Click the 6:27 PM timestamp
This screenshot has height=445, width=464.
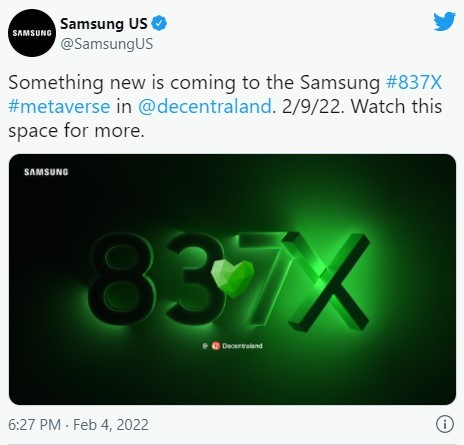[34, 425]
